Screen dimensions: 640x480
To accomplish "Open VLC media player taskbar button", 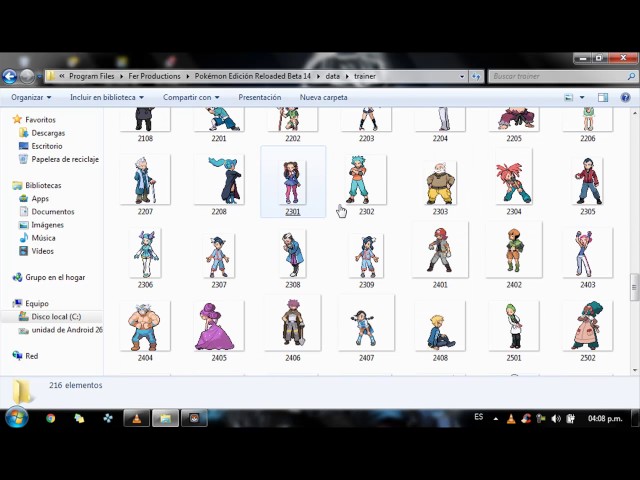I will (136, 418).
